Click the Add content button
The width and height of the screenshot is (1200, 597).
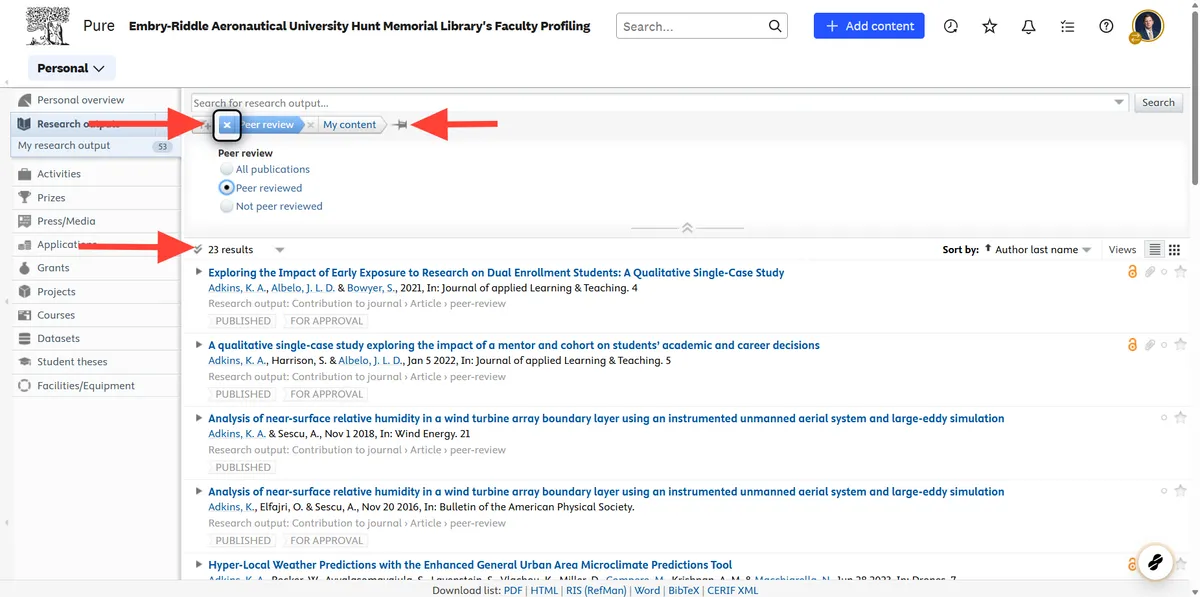pos(869,26)
